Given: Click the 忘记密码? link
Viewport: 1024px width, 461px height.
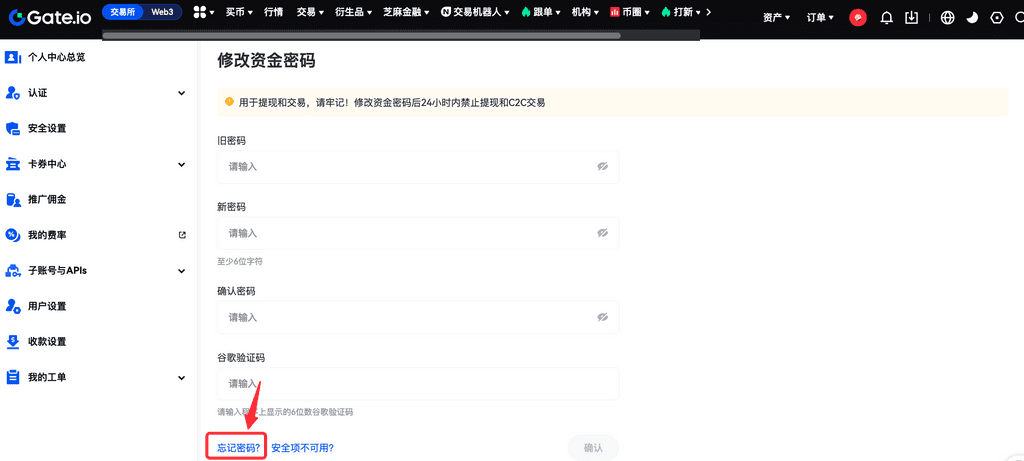Looking at the screenshot, I should click(x=239, y=448).
